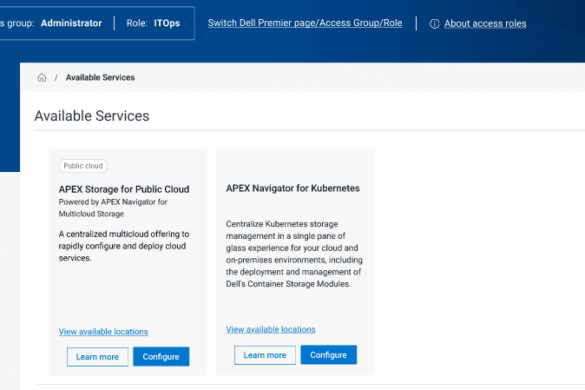Click the APEX Storage for Public Cloud title

[124, 189]
